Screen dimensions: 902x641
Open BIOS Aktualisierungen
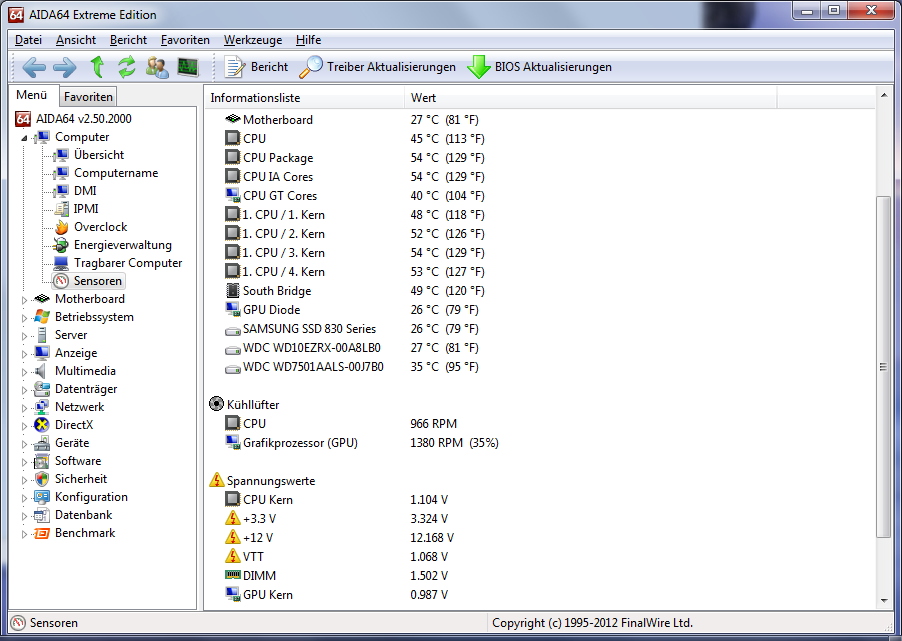539,67
